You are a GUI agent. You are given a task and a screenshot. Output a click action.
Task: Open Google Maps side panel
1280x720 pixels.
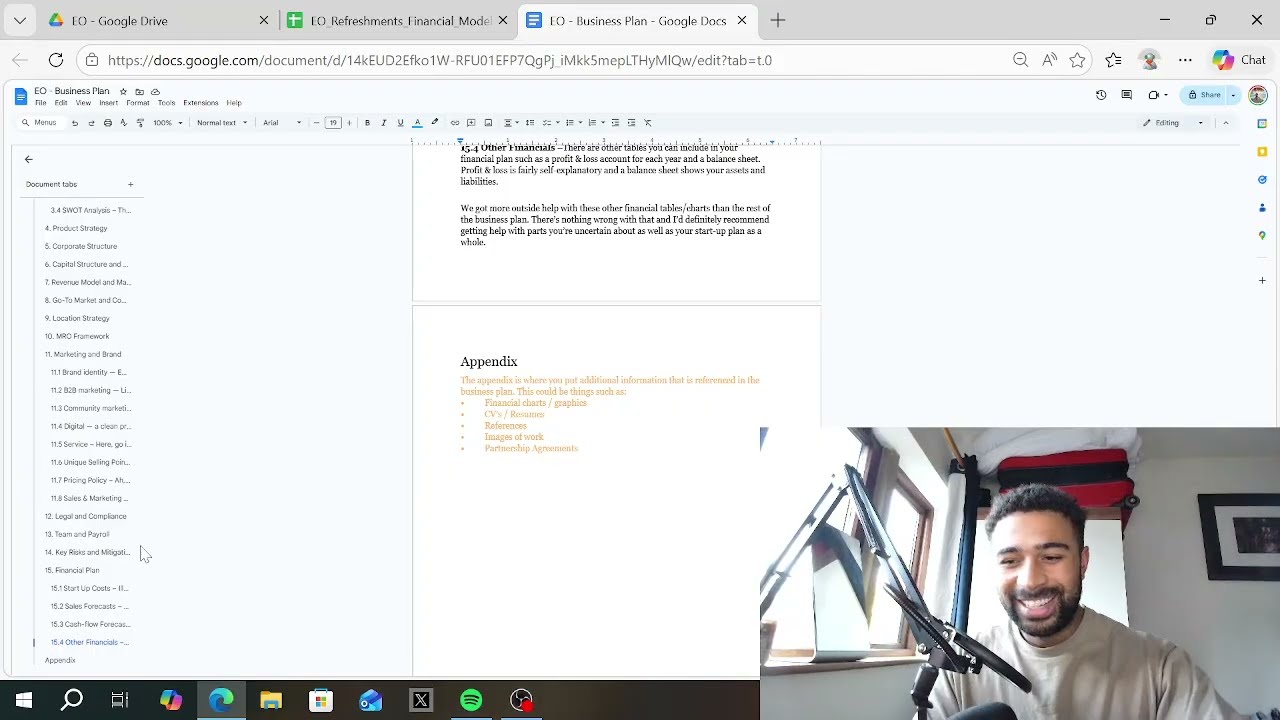click(x=1262, y=236)
